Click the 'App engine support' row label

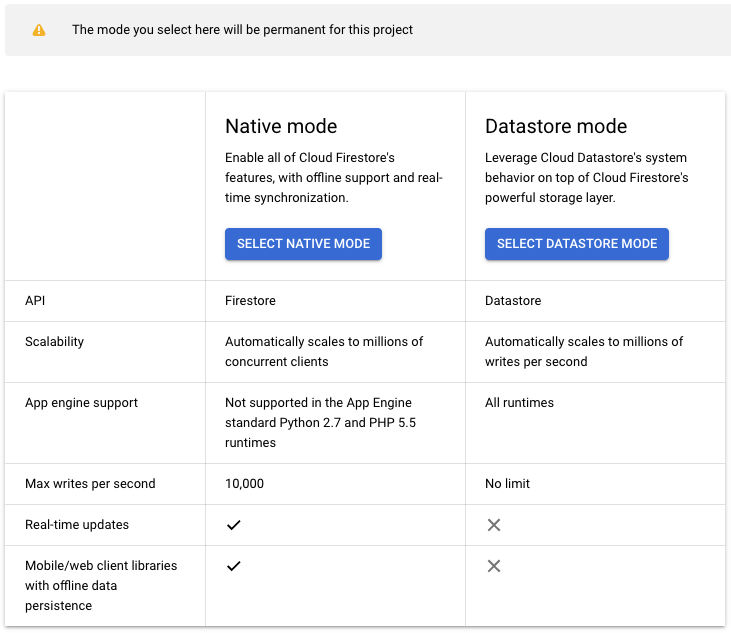coord(82,403)
